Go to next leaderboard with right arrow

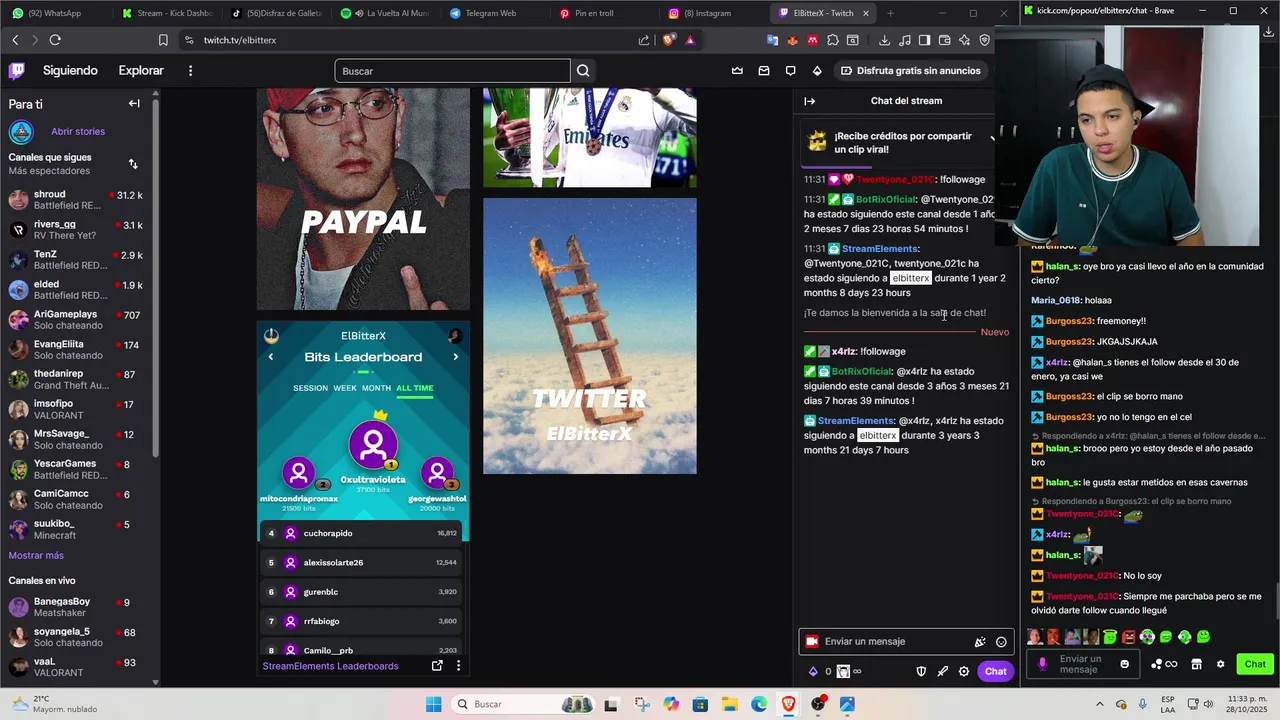[x=455, y=357]
